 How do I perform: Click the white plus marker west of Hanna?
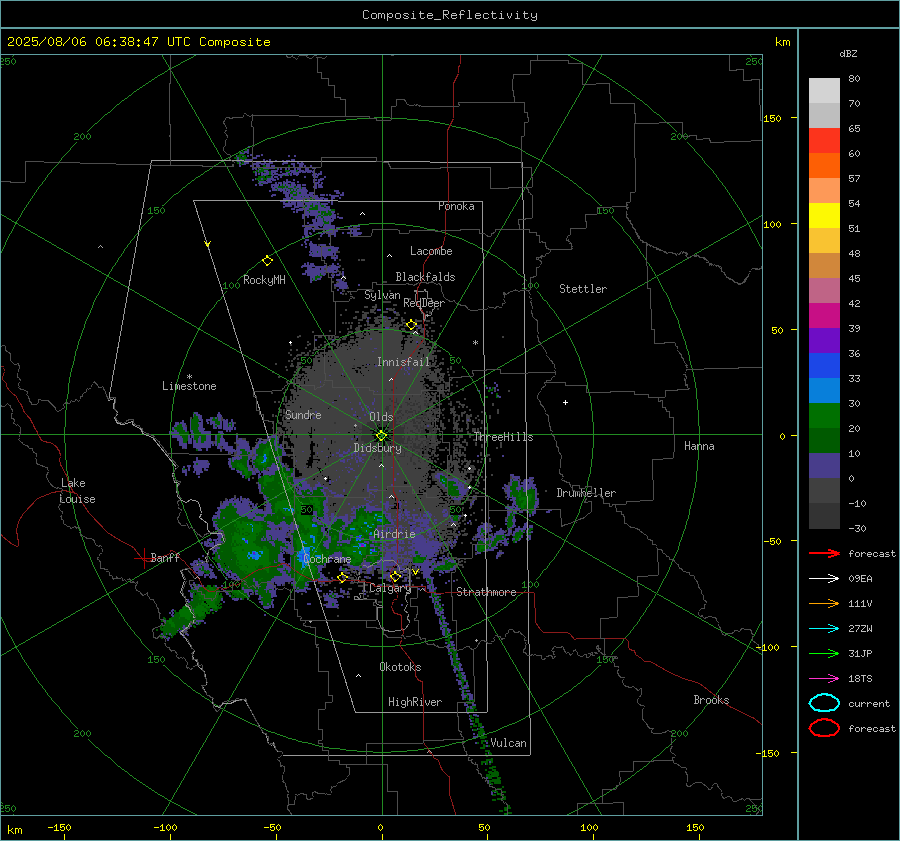(x=565, y=402)
